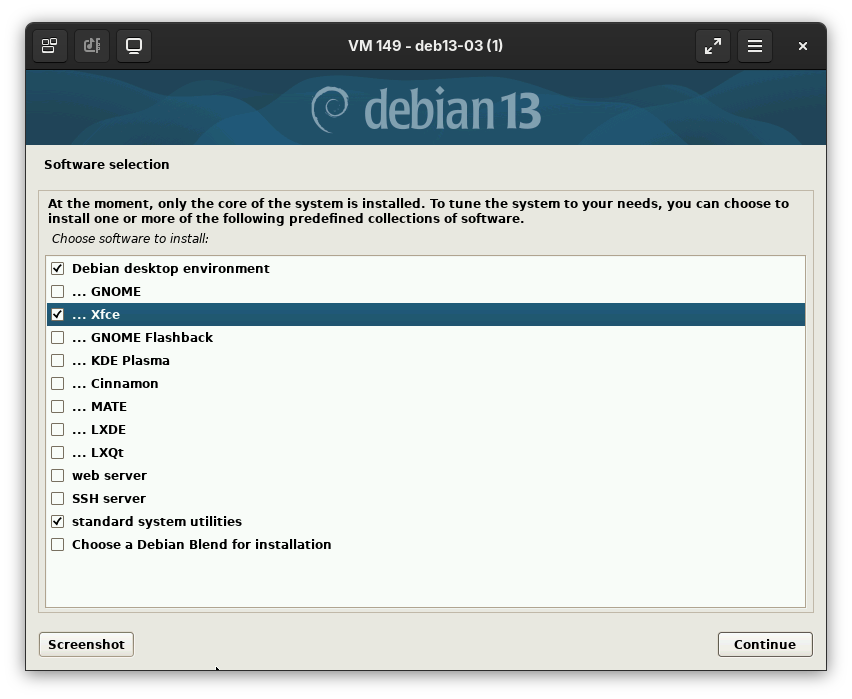Click the USB device icon in the title bar
The image size is (852, 699).
click(92, 46)
